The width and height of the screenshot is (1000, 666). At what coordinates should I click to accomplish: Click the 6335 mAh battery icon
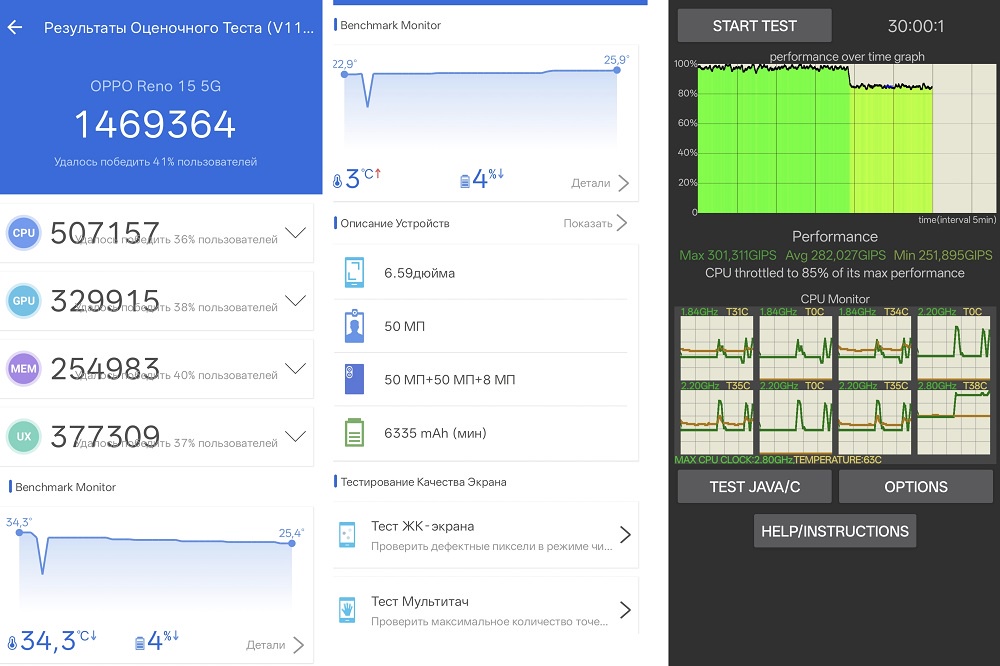point(355,433)
